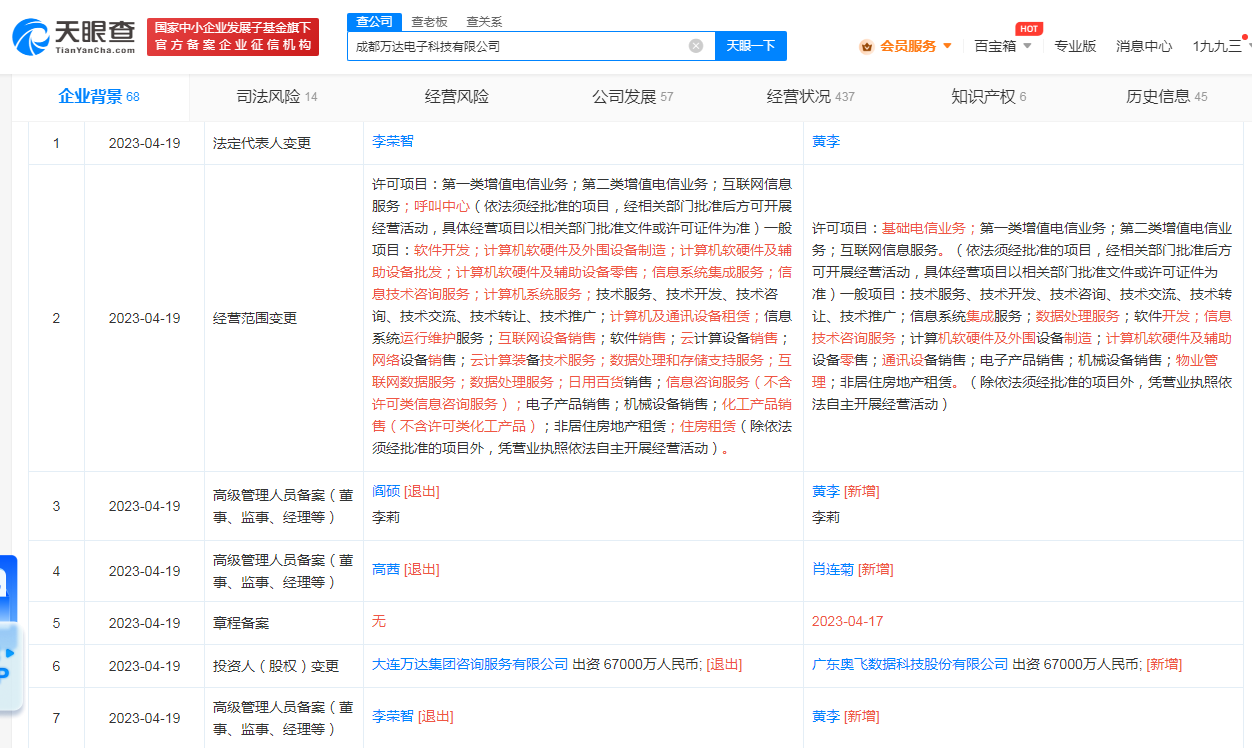Image resolution: width=1252 pixels, height=748 pixels.
Task: Click the 投资人（股权）变更 cell text
Action: click(x=276, y=666)
